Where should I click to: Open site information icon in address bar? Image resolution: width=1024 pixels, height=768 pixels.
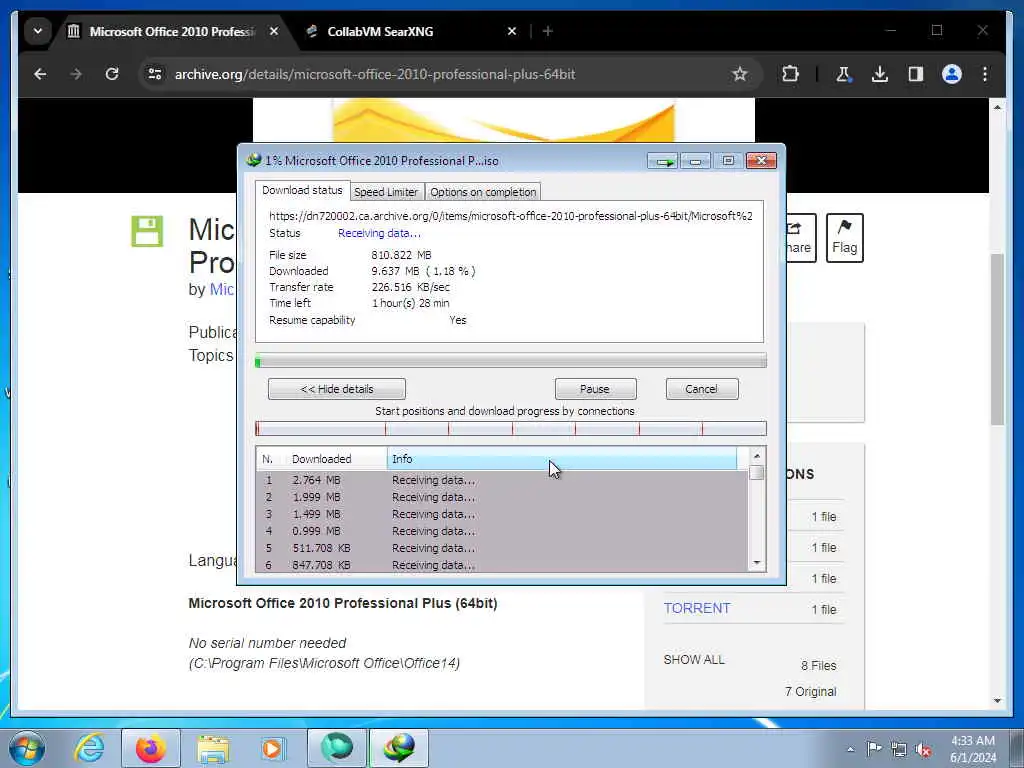click(155, 74)
